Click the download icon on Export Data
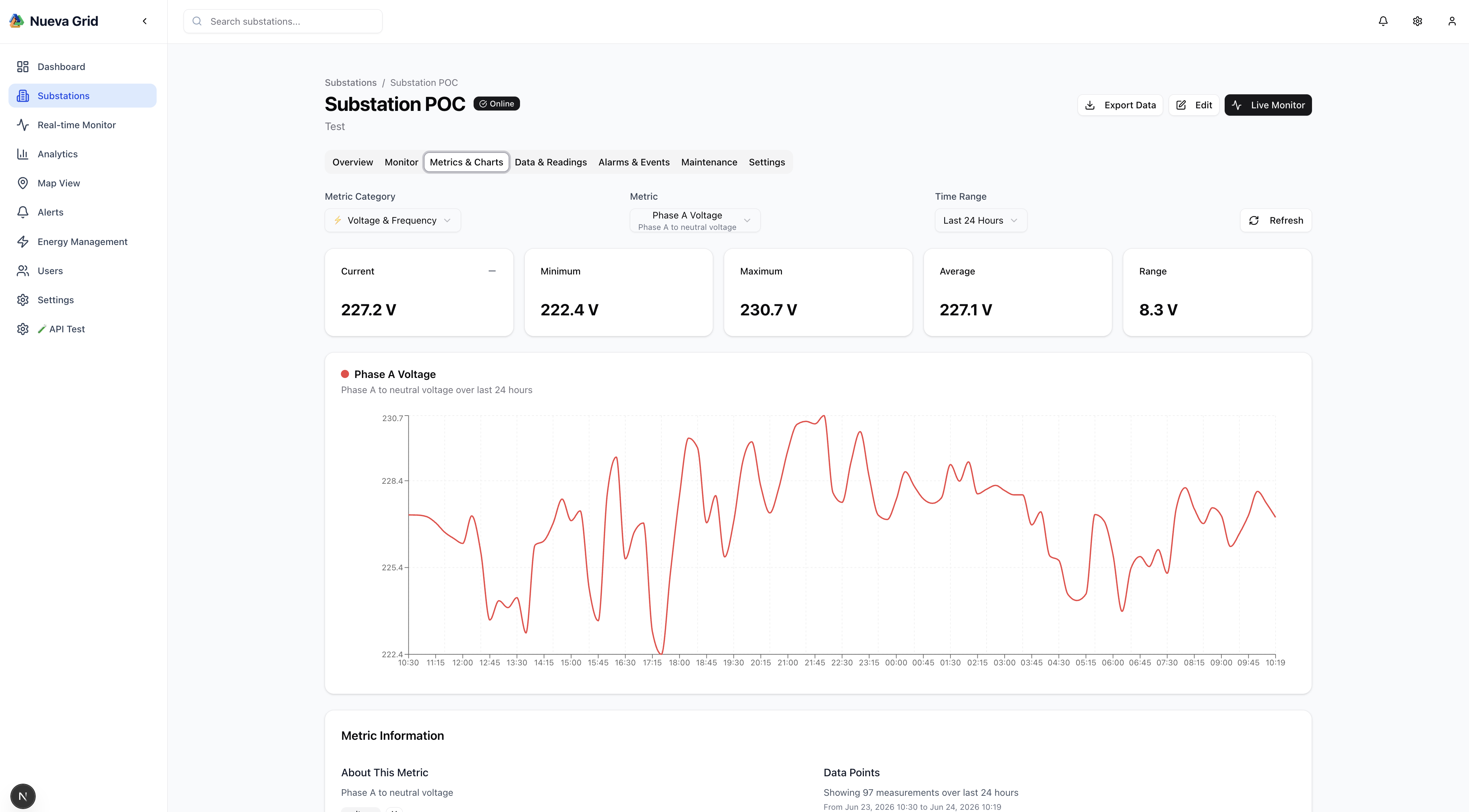Viewport: 1469px width, 812px height. point(1090,105)
